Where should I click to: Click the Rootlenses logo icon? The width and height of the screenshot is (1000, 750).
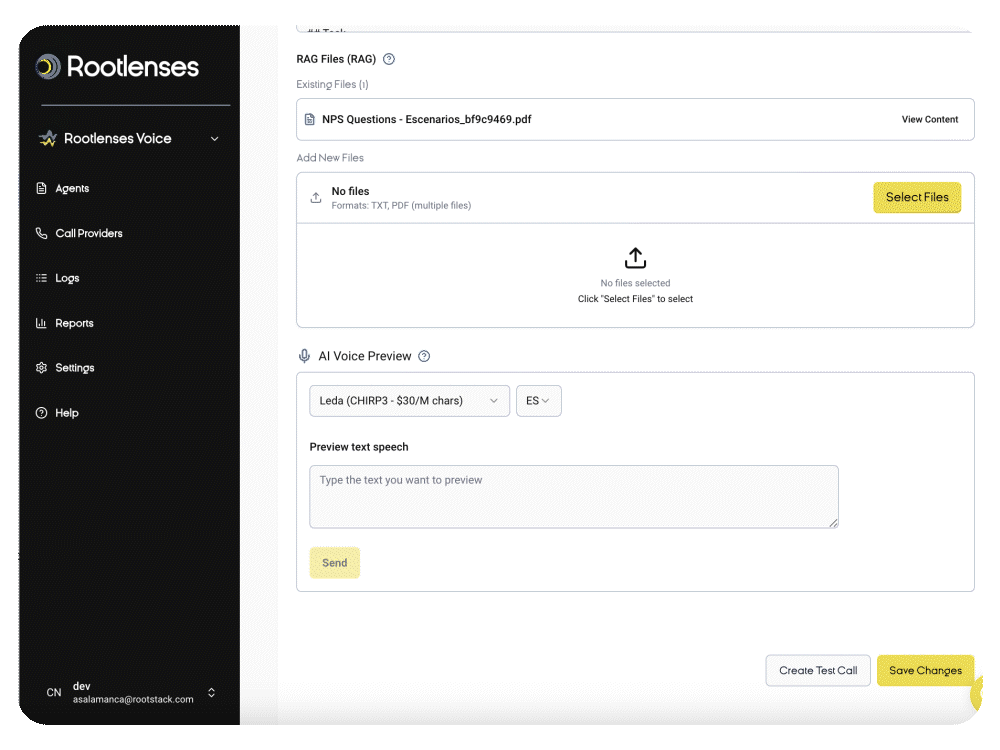coord(48,67)
